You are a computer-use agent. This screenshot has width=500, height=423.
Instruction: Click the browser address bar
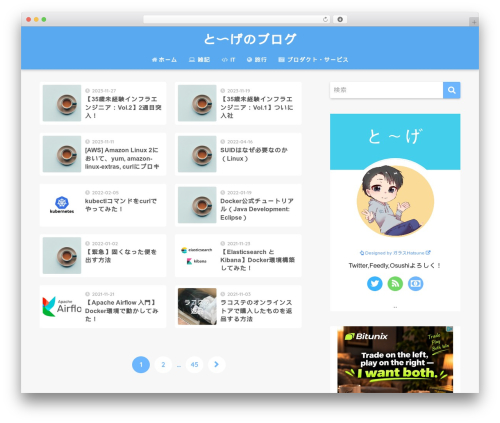(237, 19)
